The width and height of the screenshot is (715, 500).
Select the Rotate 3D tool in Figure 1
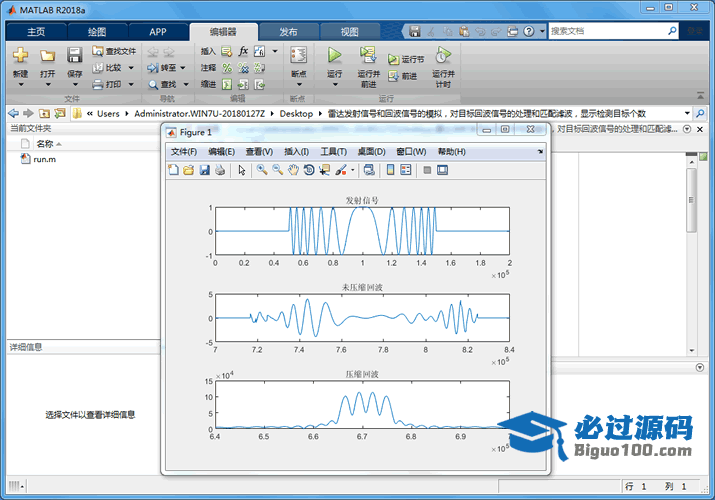(309, 170)
